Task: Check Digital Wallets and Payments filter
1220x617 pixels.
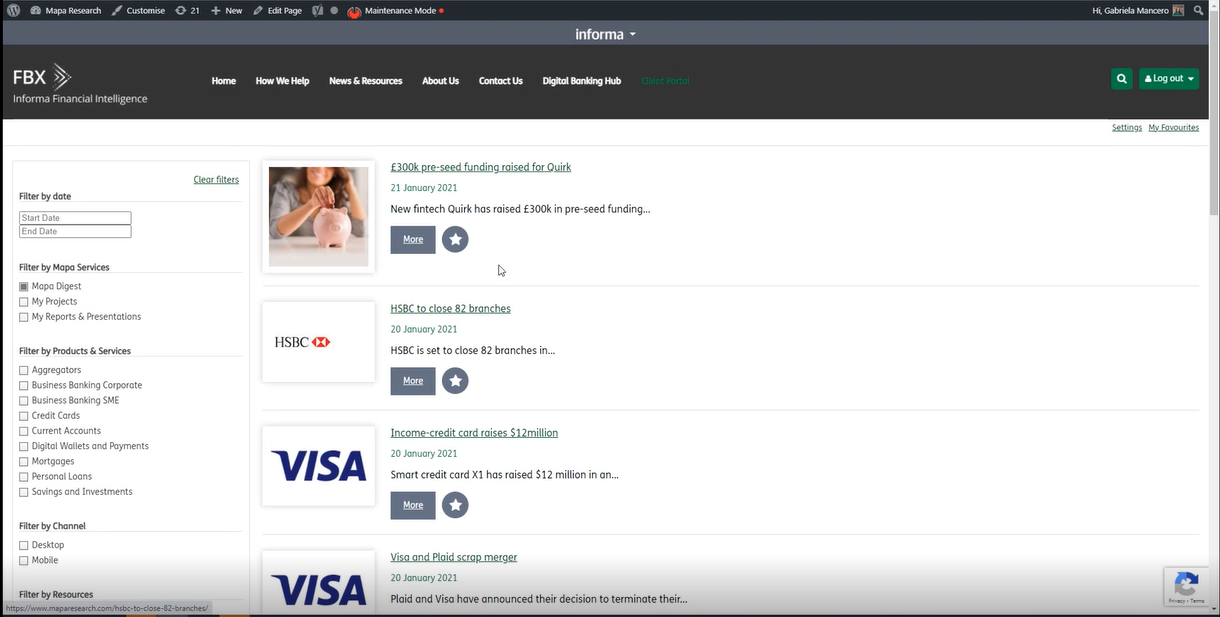Action: (24, 447)
